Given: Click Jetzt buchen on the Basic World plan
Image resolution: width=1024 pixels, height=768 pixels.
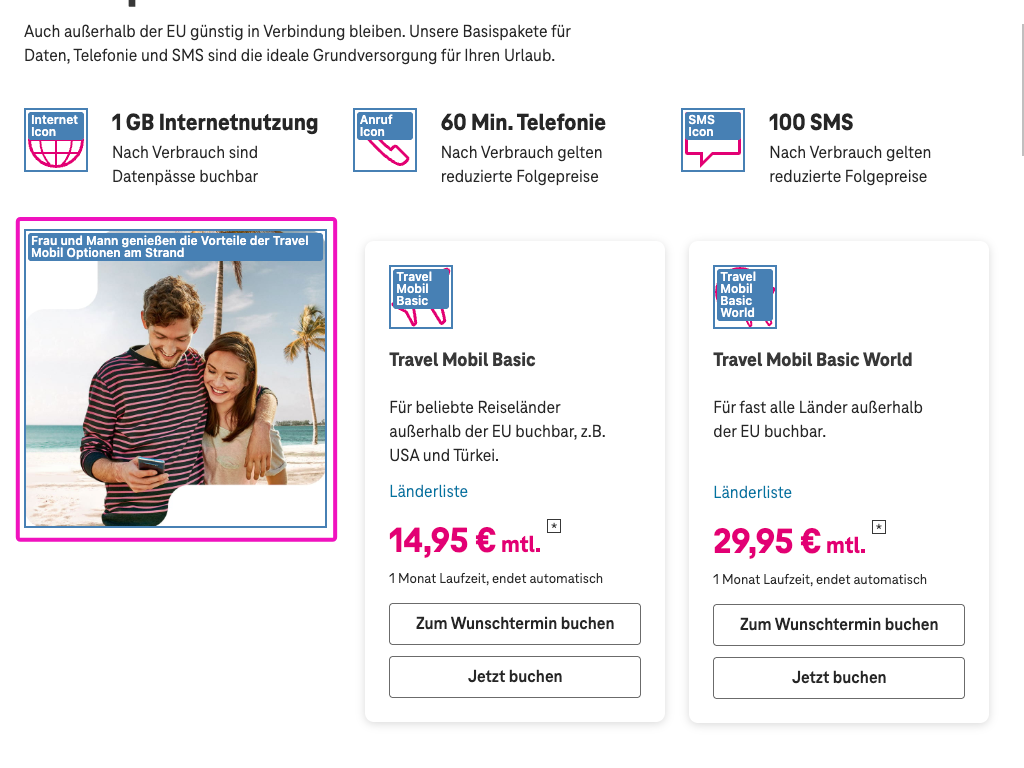Looking at the screenshot, I should coord(838,677).
